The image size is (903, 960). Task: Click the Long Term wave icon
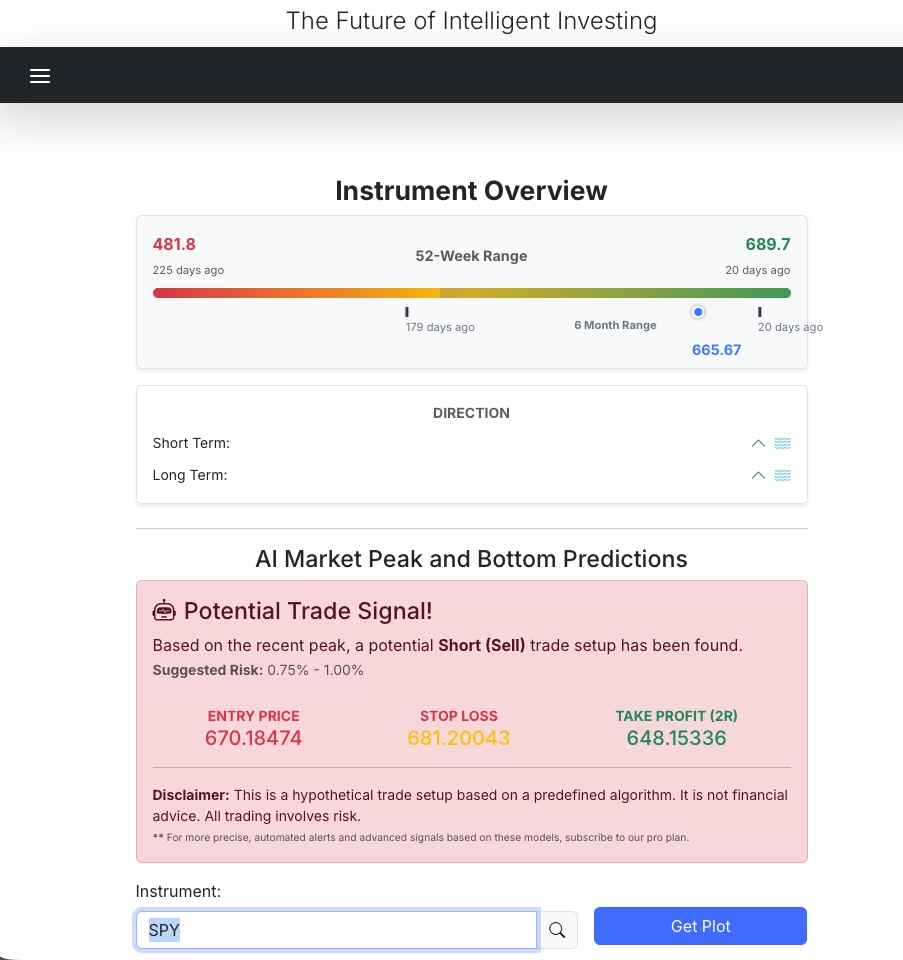(x=782, y=475)
